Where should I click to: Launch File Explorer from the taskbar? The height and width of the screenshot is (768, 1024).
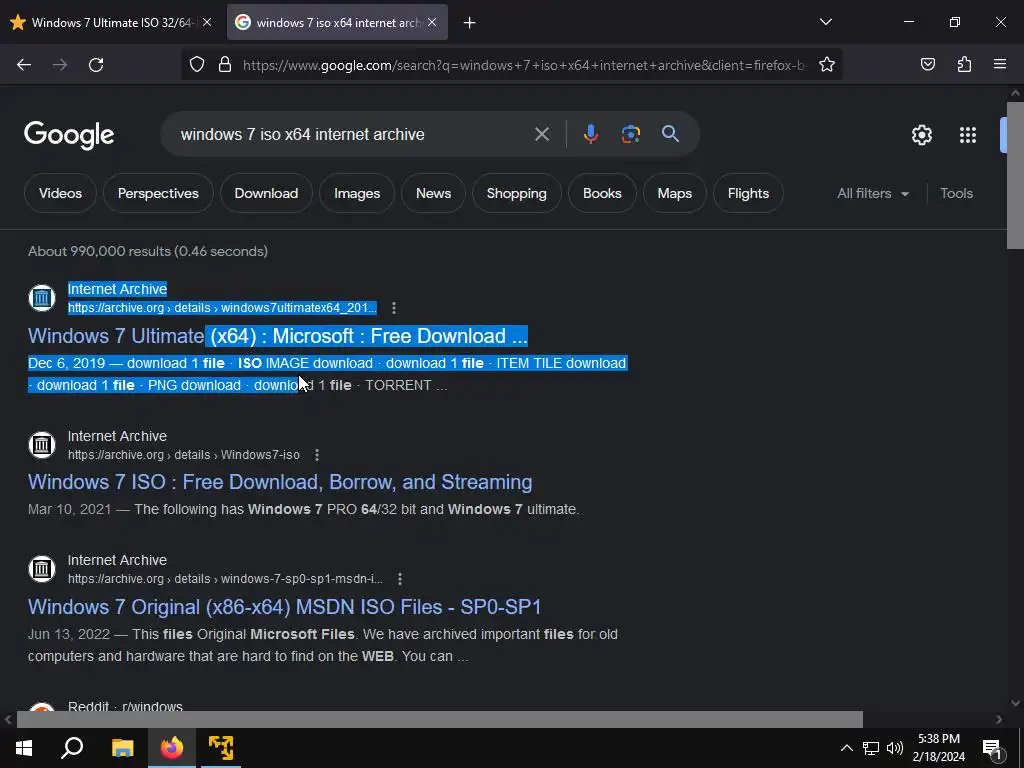122,748
